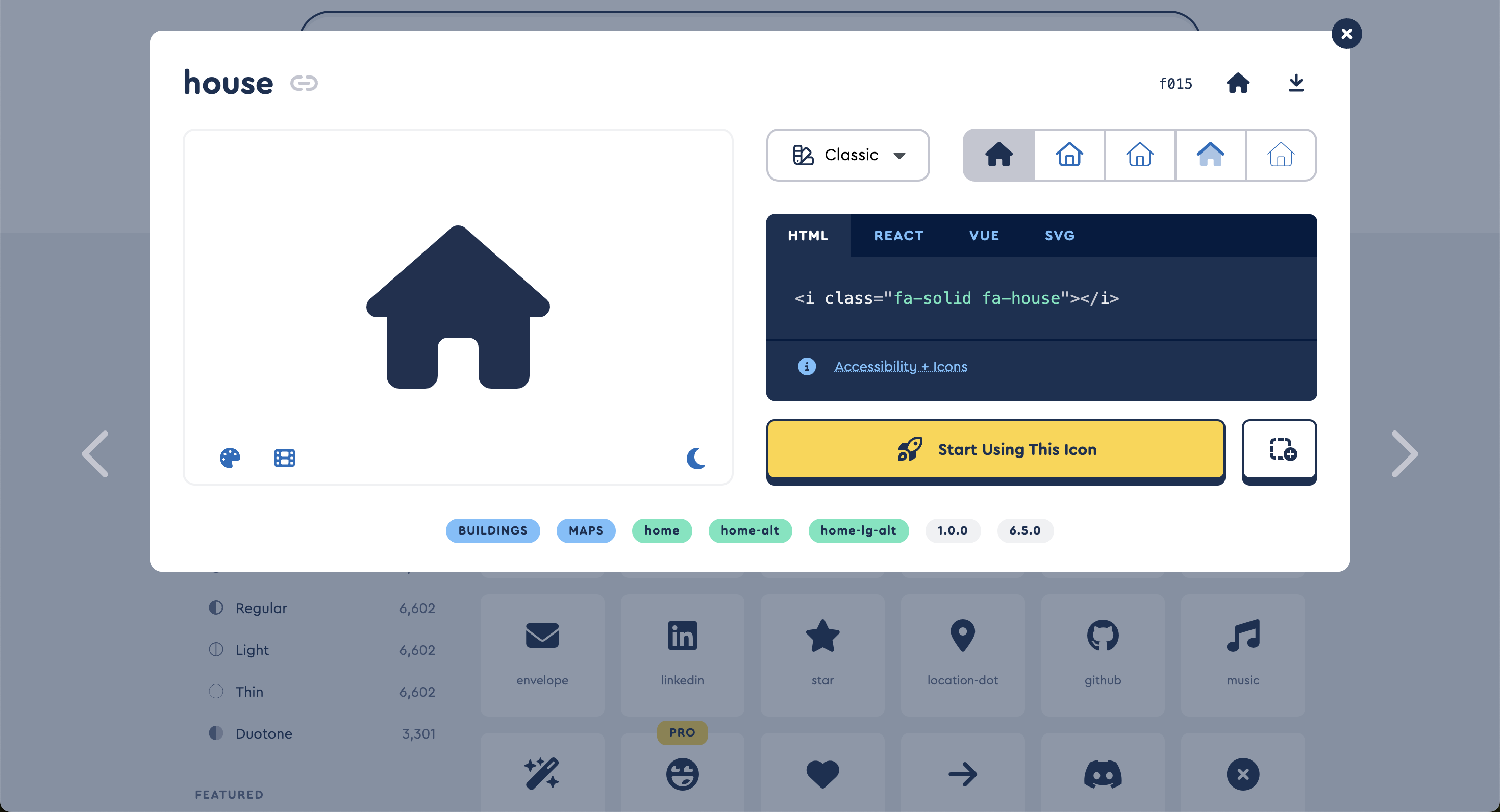
Task: Go to the next icon arrow
Action: pos(1404,454)
